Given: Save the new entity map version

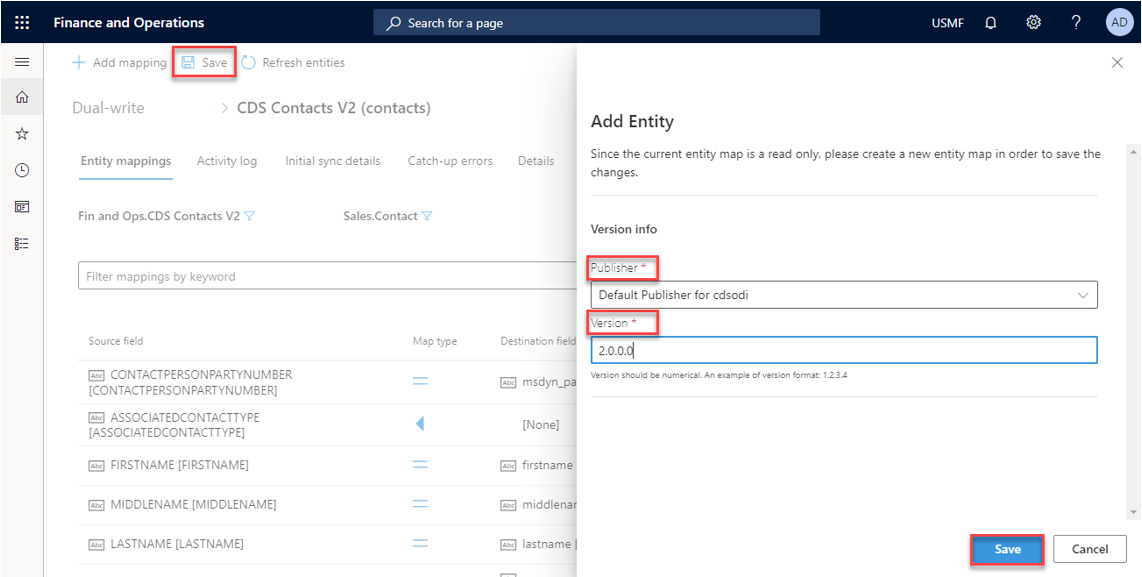Looking at the screenshot, I should [1006, 549].
